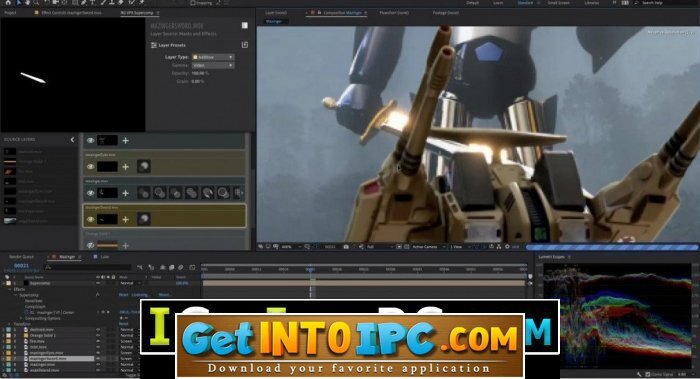The width and height of the screenshot is (700, 379).
Task: Select the Selection arrow tool
Action: [x=19, y=2]
